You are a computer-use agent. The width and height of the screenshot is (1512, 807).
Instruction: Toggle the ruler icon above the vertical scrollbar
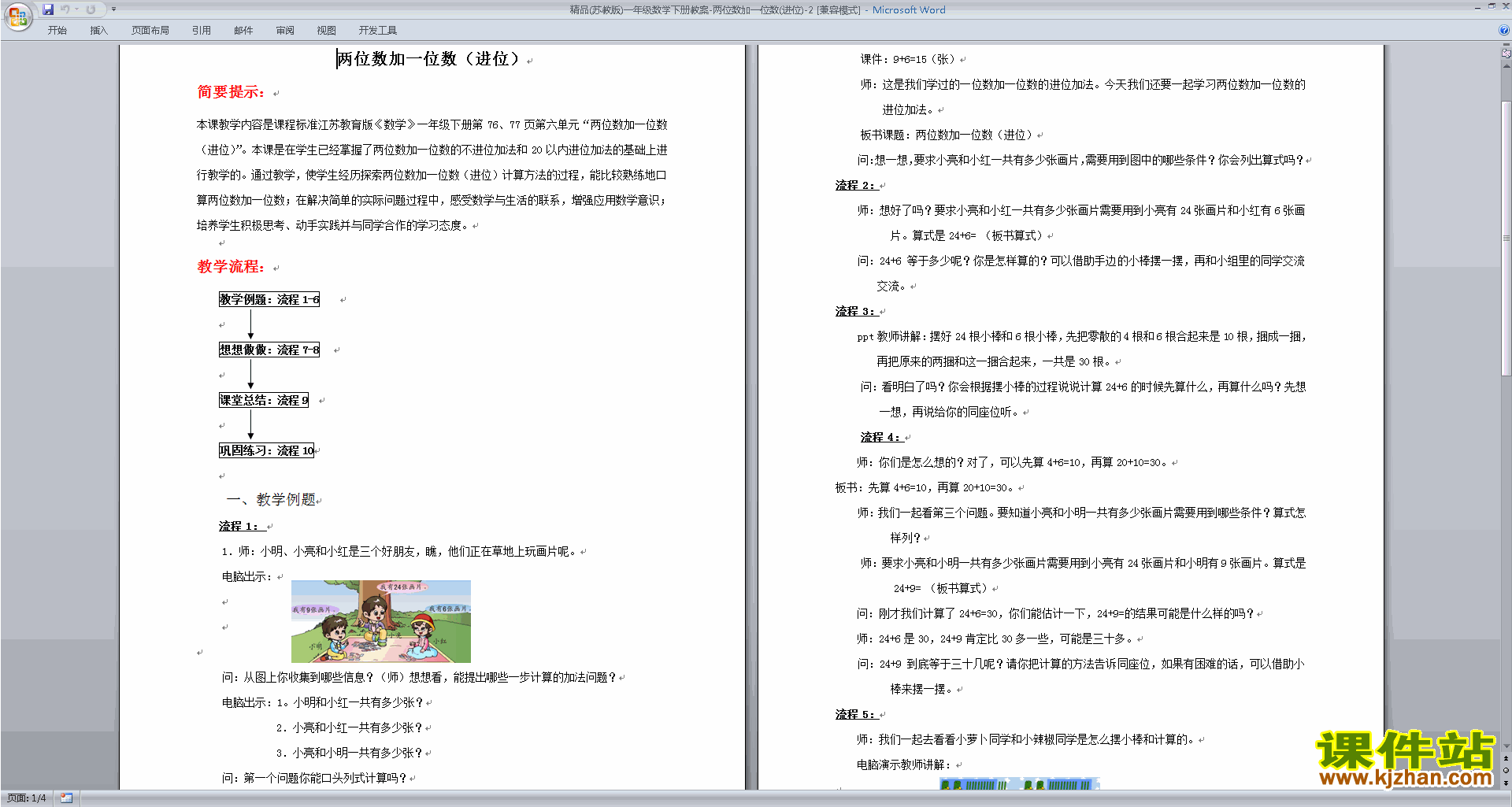1506,54
